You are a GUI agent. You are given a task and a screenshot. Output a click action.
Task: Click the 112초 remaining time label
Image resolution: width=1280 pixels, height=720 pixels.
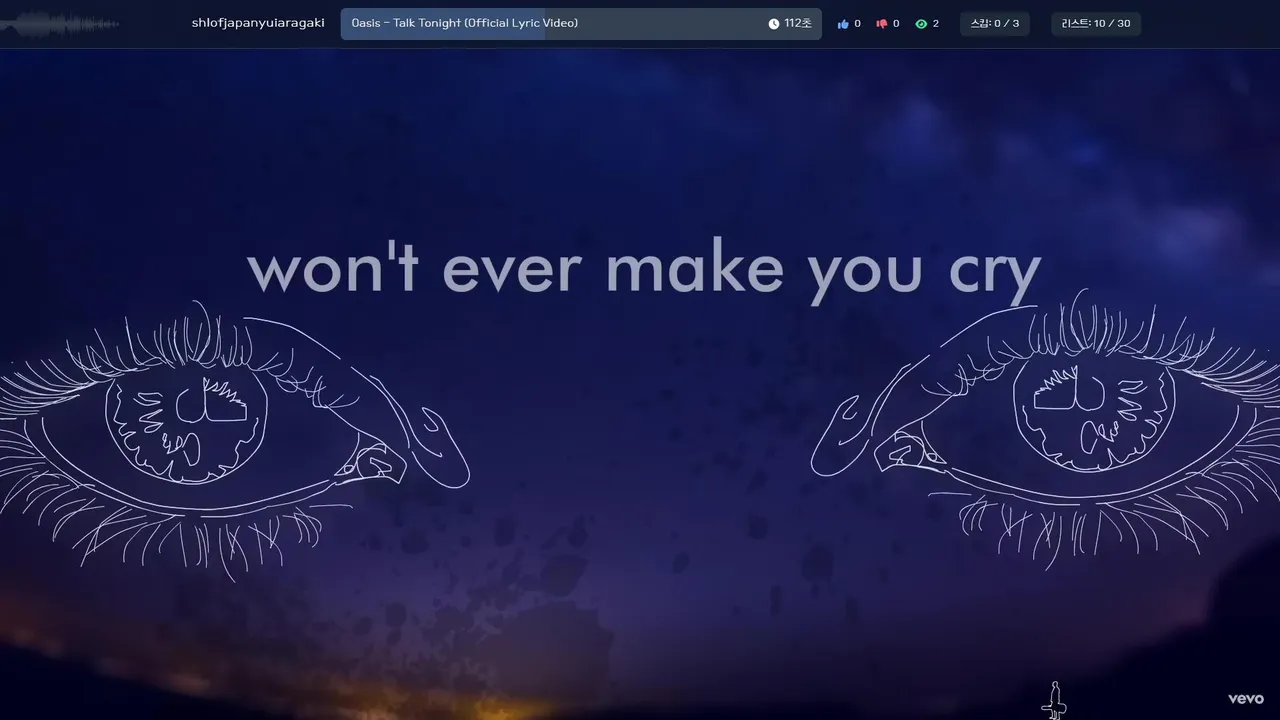[798, 24]
